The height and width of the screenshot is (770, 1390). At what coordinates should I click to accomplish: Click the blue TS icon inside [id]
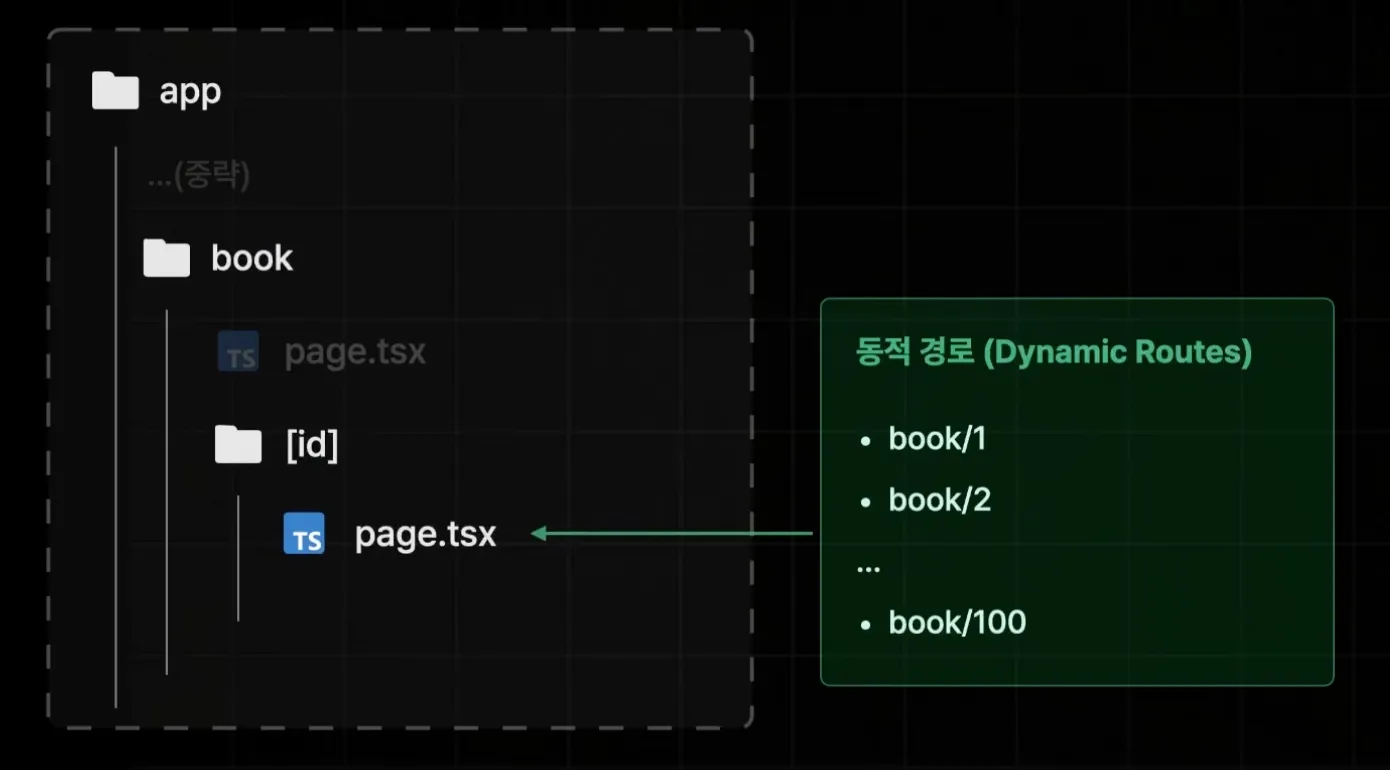(x=304, y=534)
